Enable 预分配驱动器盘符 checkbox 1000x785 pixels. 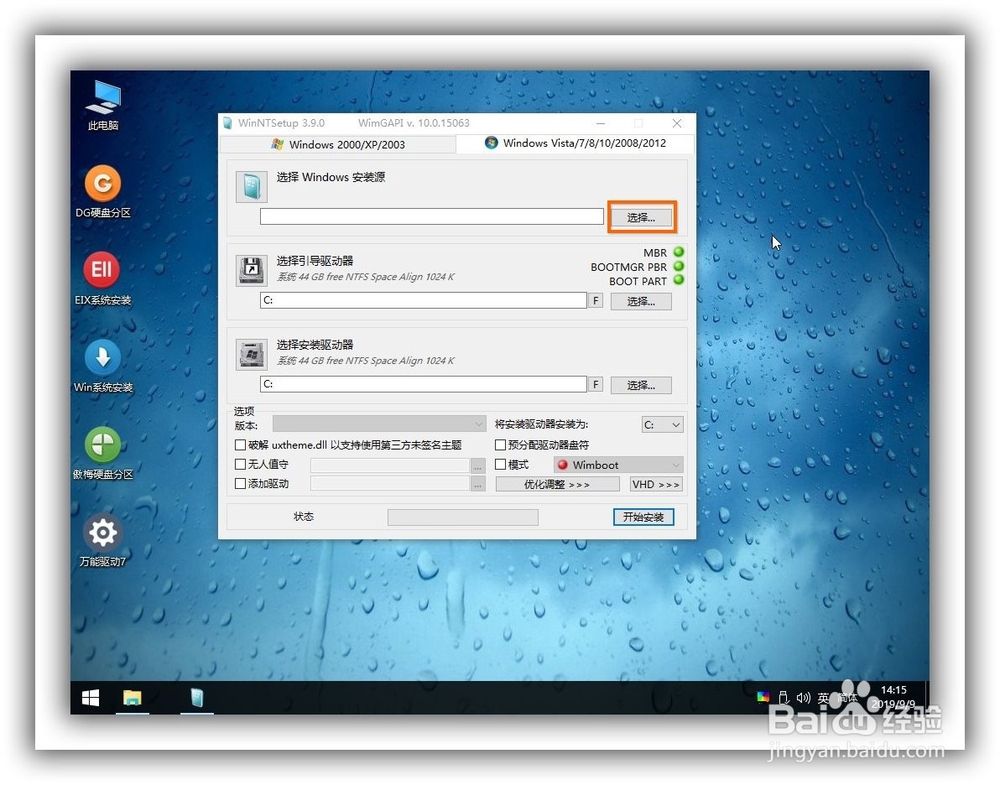[501, 445]
